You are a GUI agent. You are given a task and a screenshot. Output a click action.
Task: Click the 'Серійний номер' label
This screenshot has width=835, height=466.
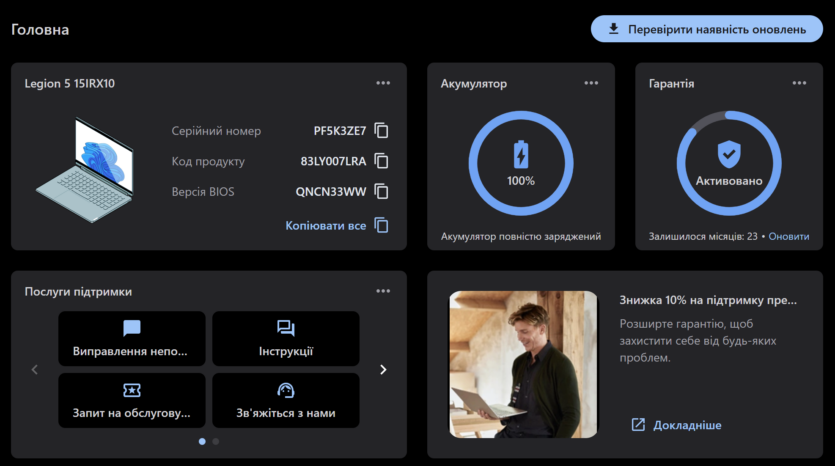tap(216, 131)
